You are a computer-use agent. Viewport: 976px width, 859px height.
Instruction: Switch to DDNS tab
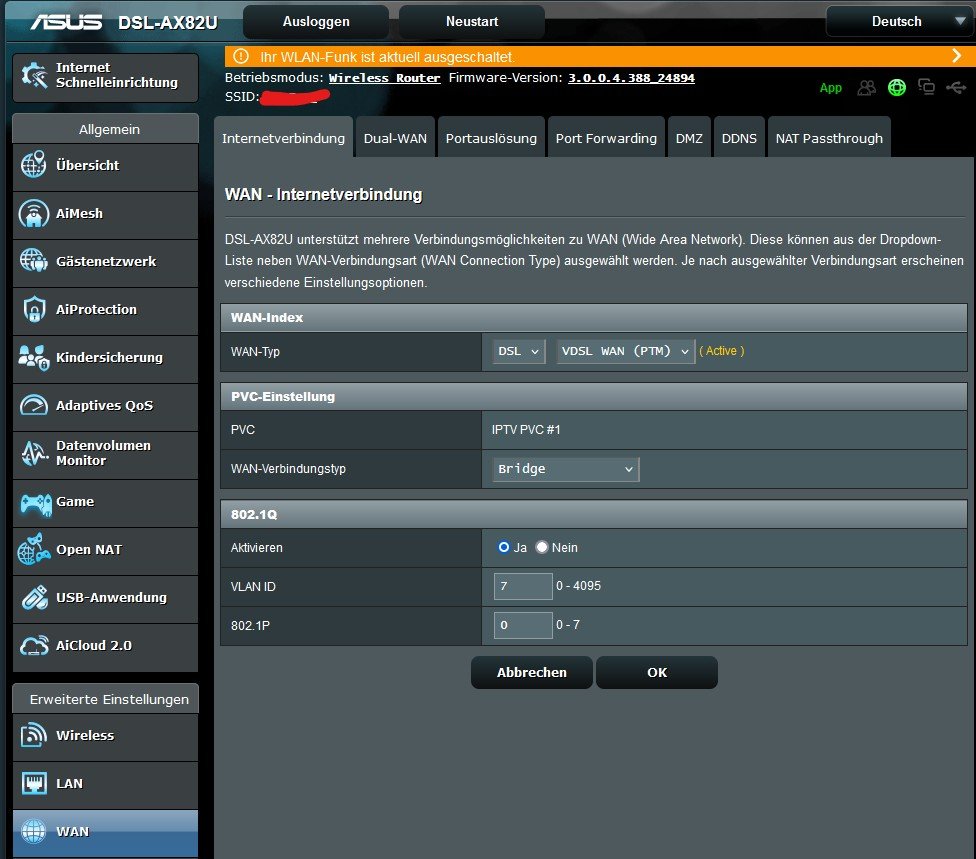(x=739, y=138)
